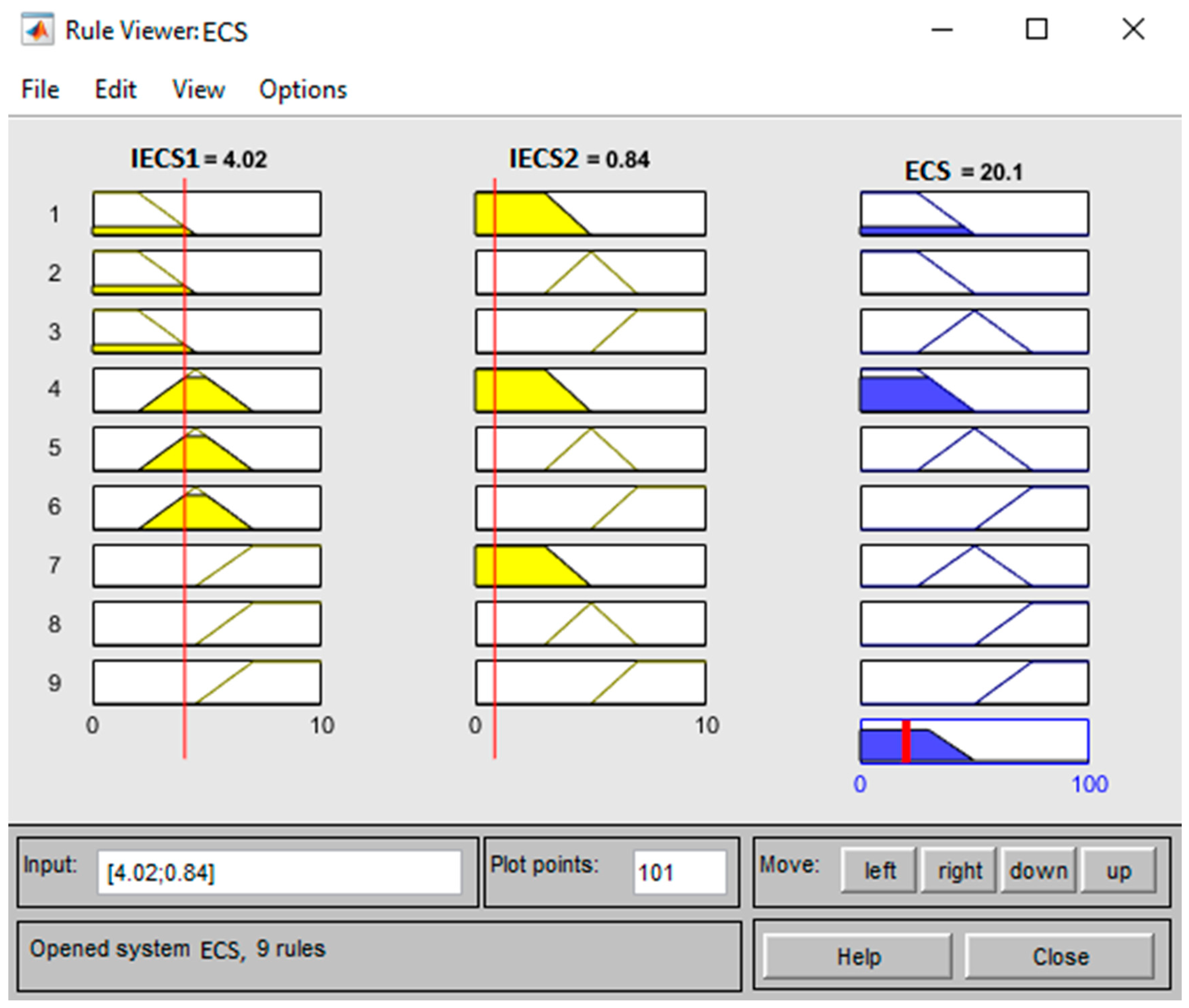Screen dimensions: 1189x1008
Task: Click rule 1 ECS output plot
Action: click(x=974, y=214)
